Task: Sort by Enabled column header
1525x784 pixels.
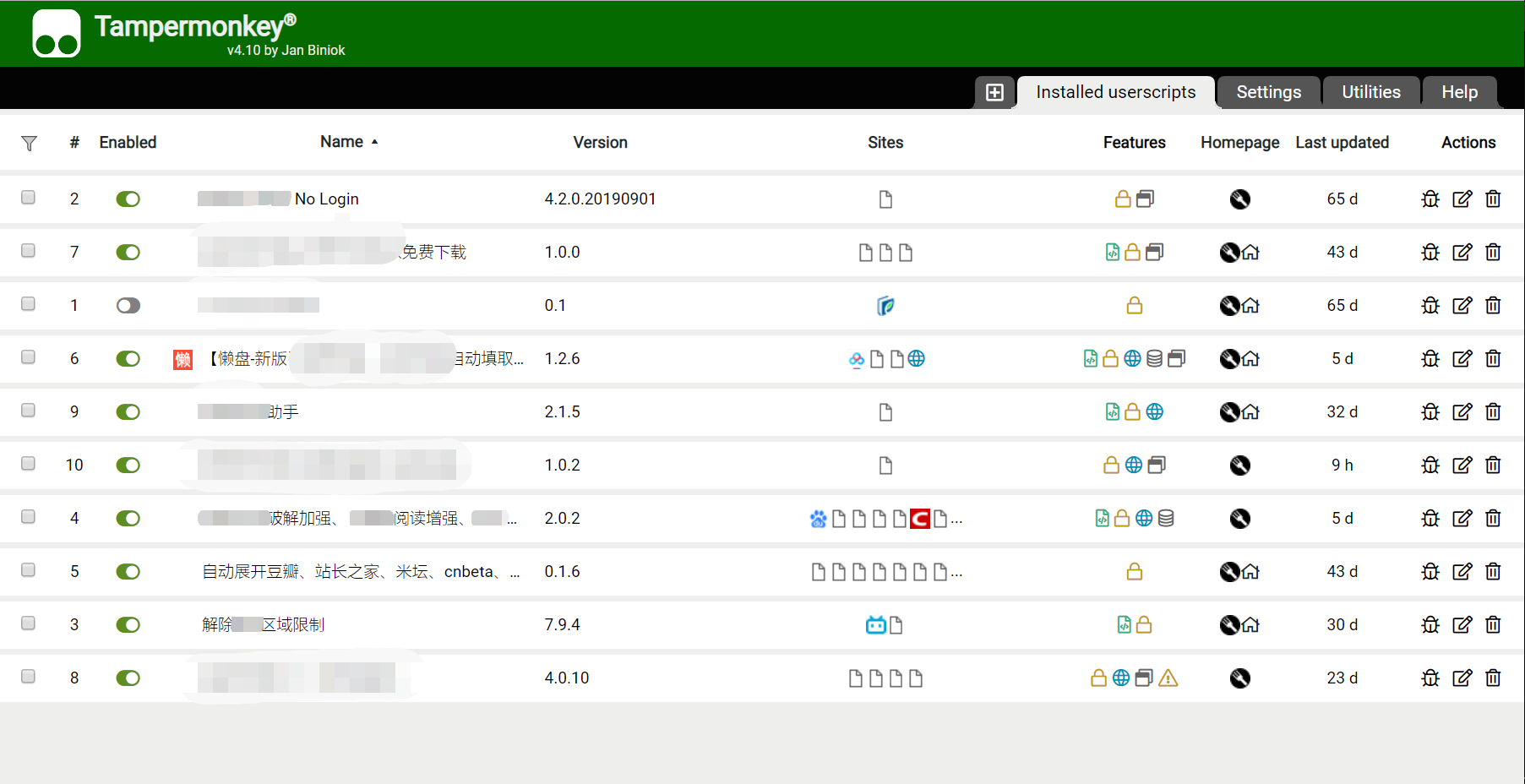Action: pyautogui.click(x=128, y=143)
